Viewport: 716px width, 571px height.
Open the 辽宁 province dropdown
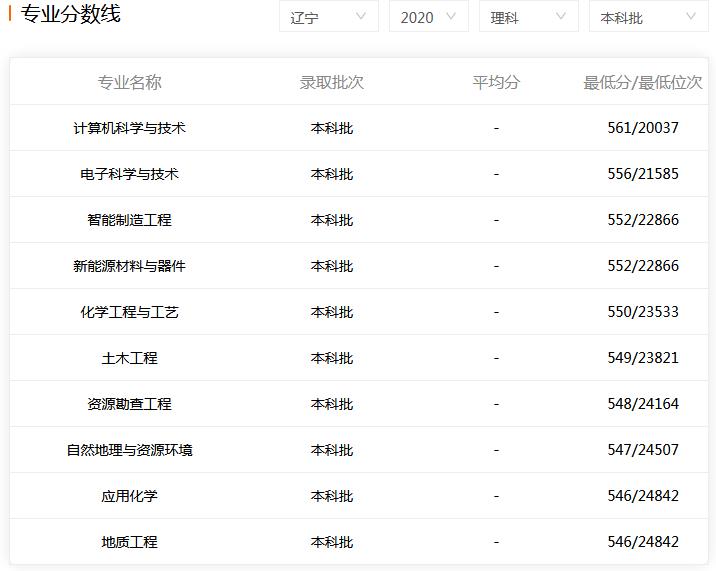(x=329, y=16)
